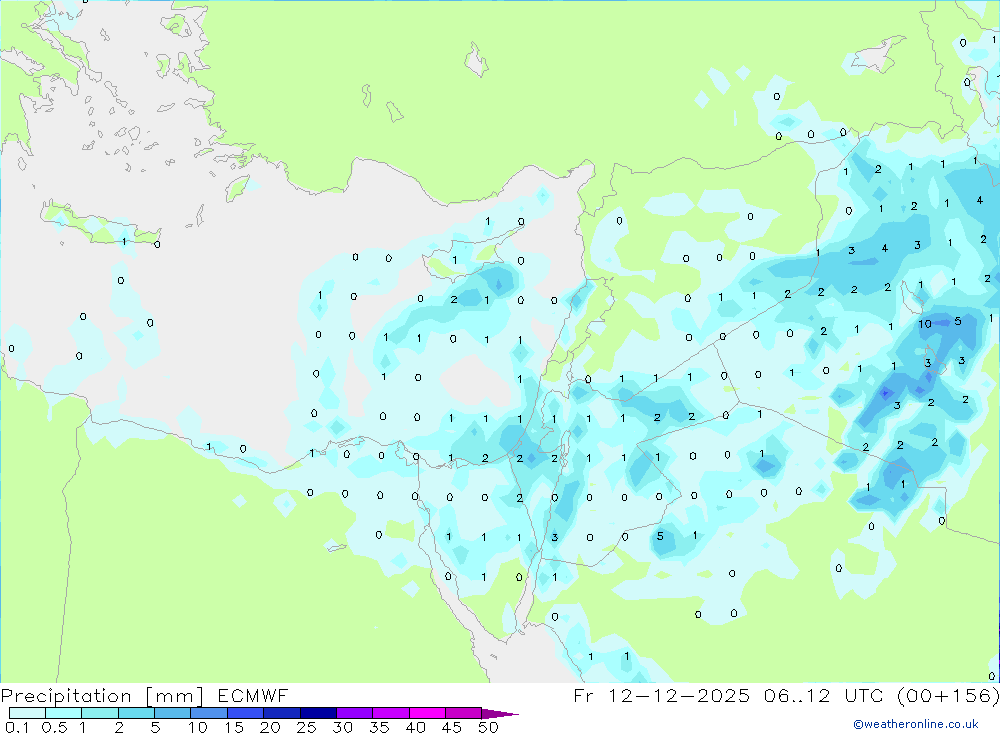Viewport: 1000px width, 733px height.
Task: Select the legend label 25
Action: point(306,727)
